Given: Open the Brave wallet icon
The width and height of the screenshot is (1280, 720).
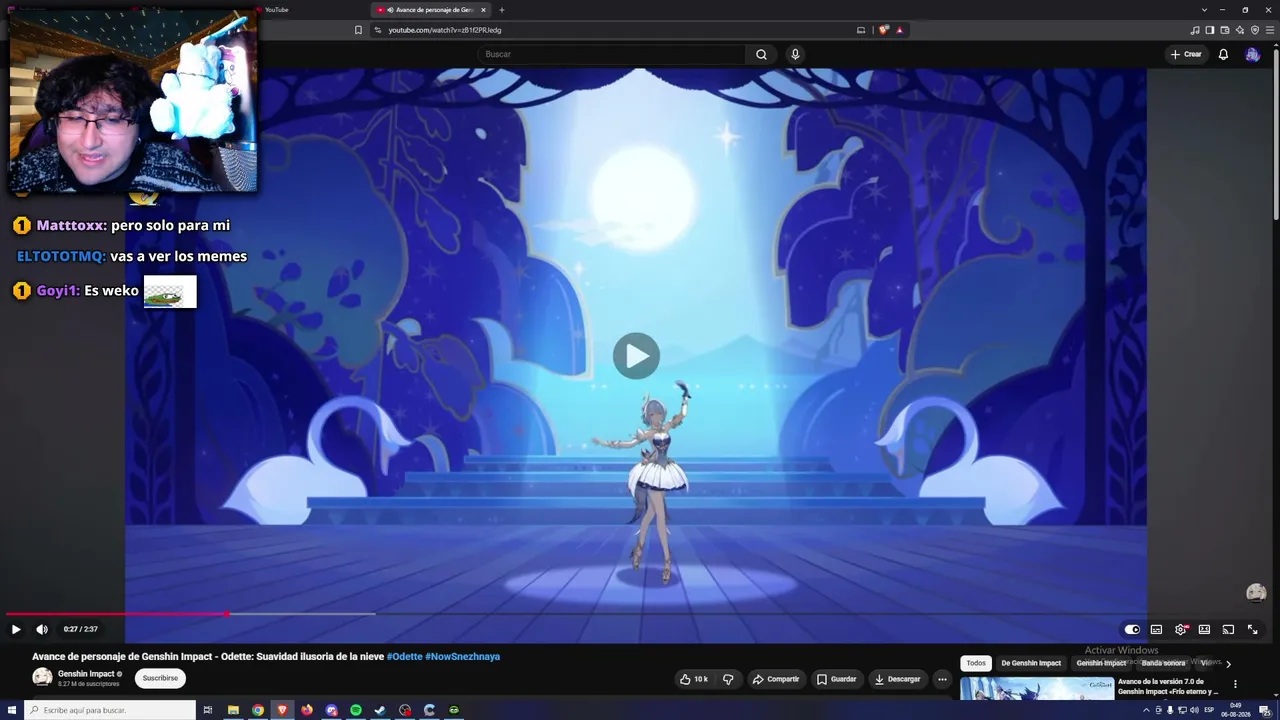Looking at the screenshot, I should 1225,30.
